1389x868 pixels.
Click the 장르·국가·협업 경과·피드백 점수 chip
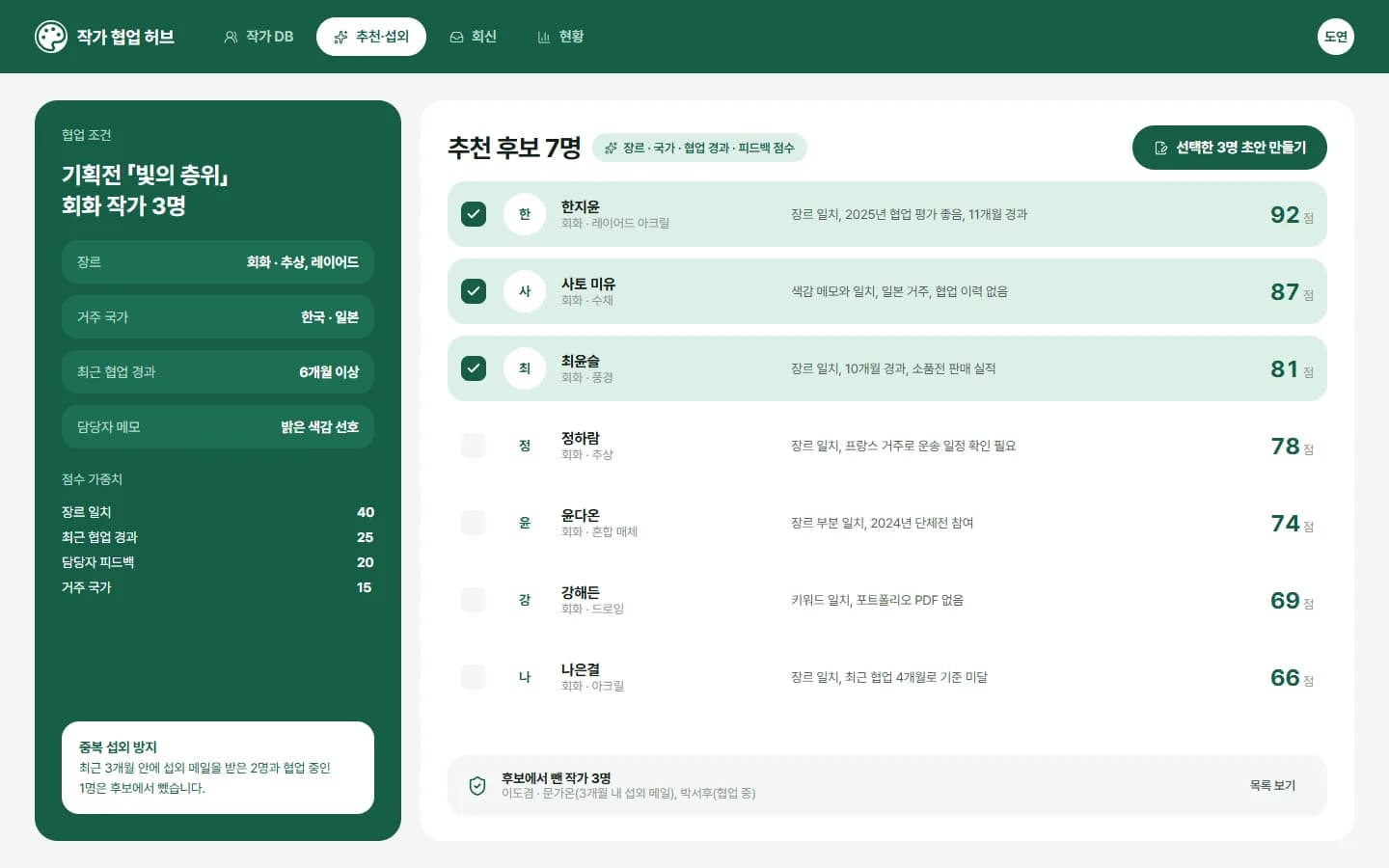pos(699,148)
